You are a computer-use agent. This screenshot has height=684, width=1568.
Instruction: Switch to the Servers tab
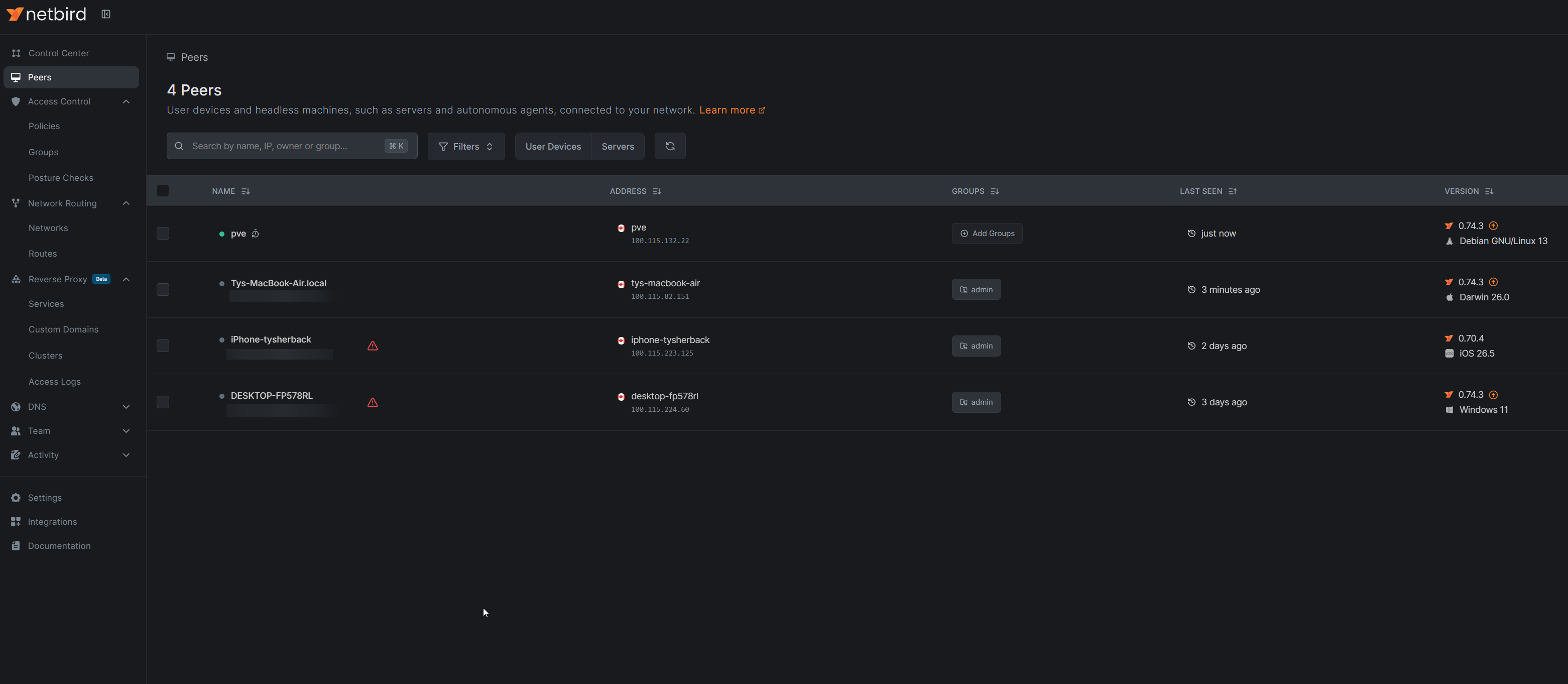618,146
